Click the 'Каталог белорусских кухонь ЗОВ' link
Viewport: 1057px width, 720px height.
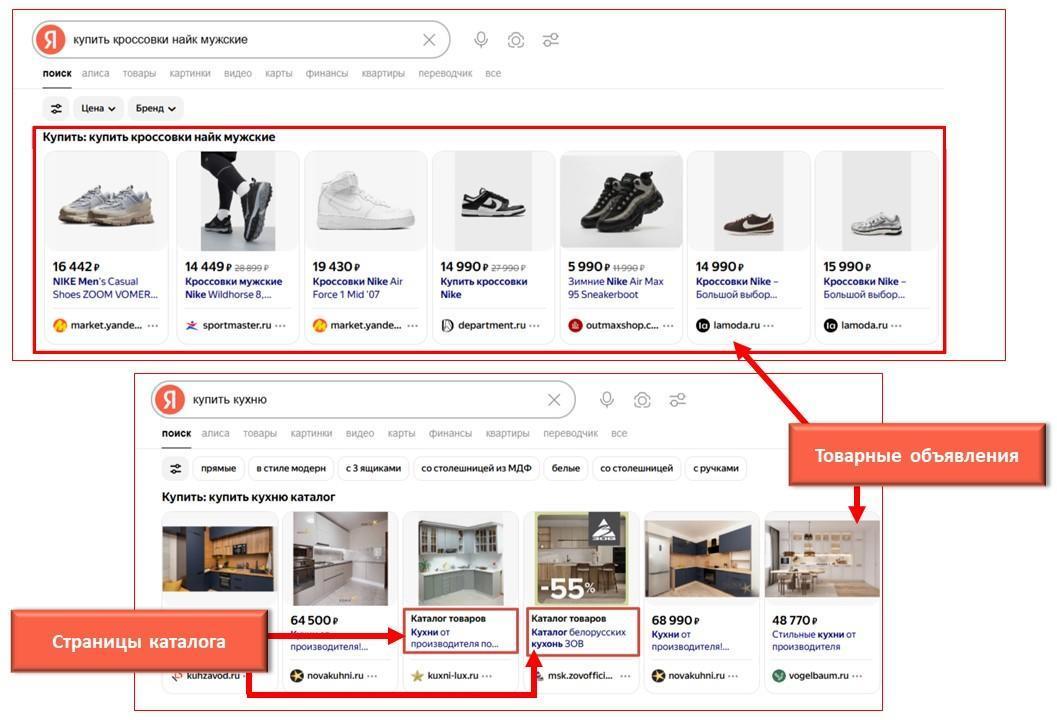point(579,638)
